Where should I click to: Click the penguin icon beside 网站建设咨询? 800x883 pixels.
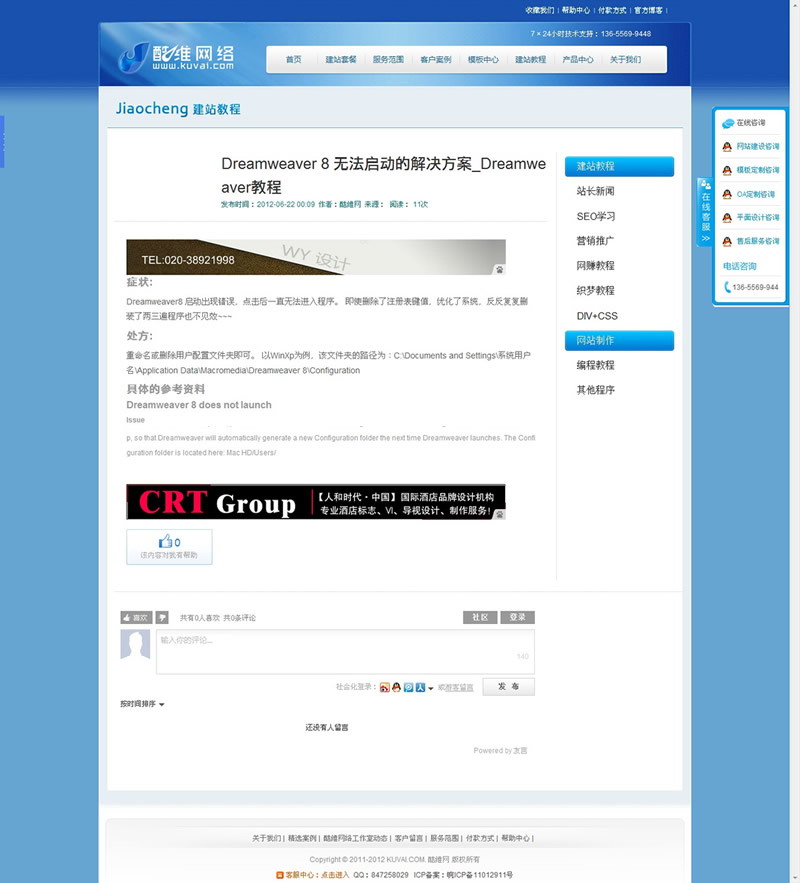tap(727, 146)
